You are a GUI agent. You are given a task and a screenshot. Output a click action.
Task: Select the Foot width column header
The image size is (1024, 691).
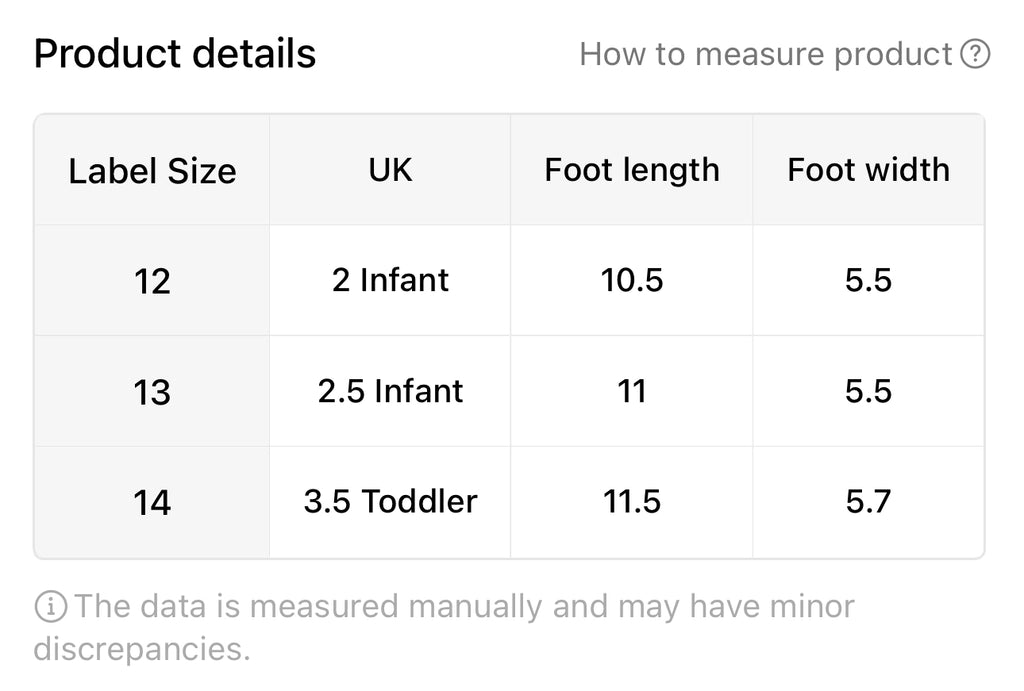tap(868, 170)
